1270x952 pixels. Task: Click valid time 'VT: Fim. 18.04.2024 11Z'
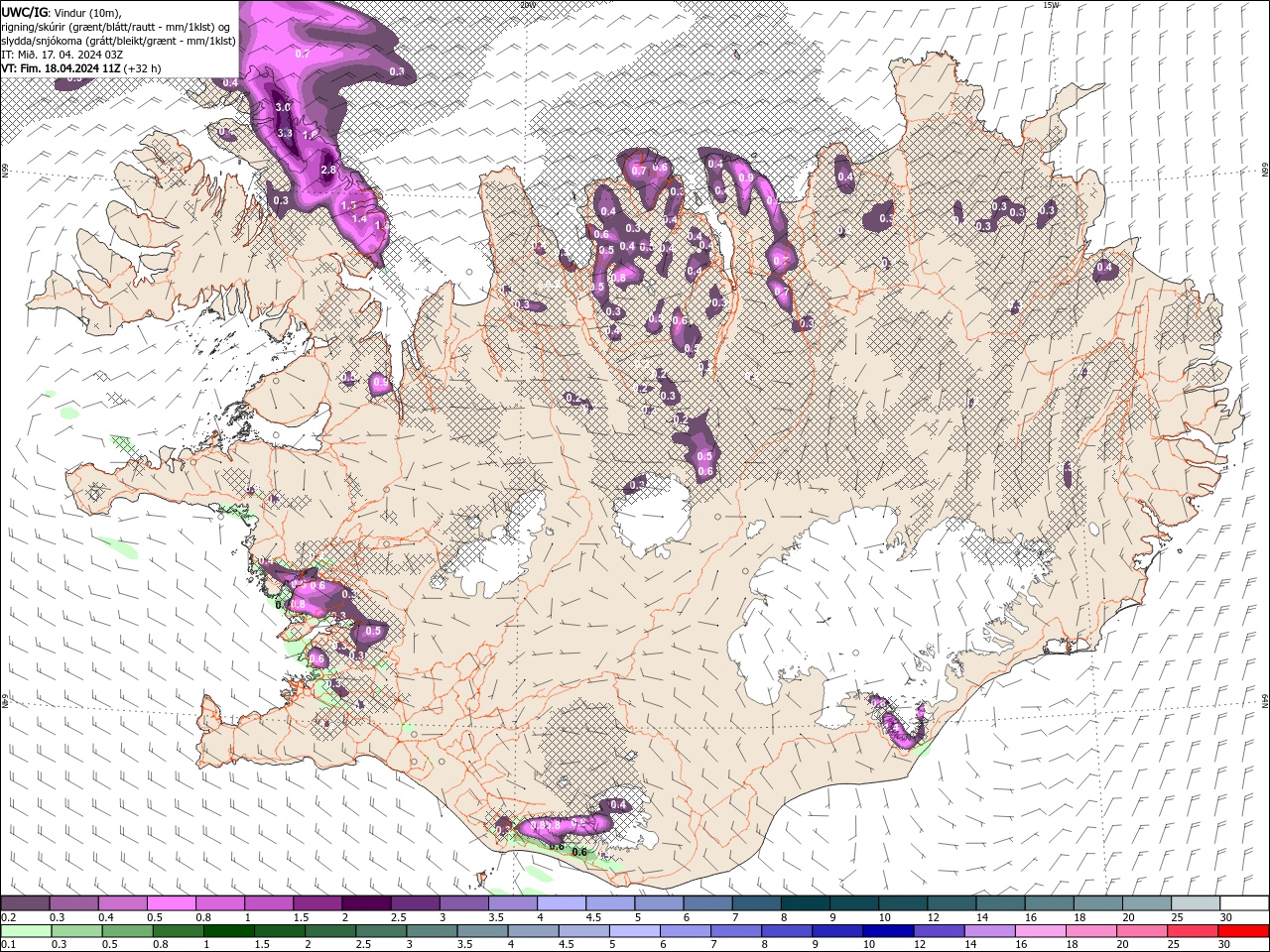[x=61, y=68]
